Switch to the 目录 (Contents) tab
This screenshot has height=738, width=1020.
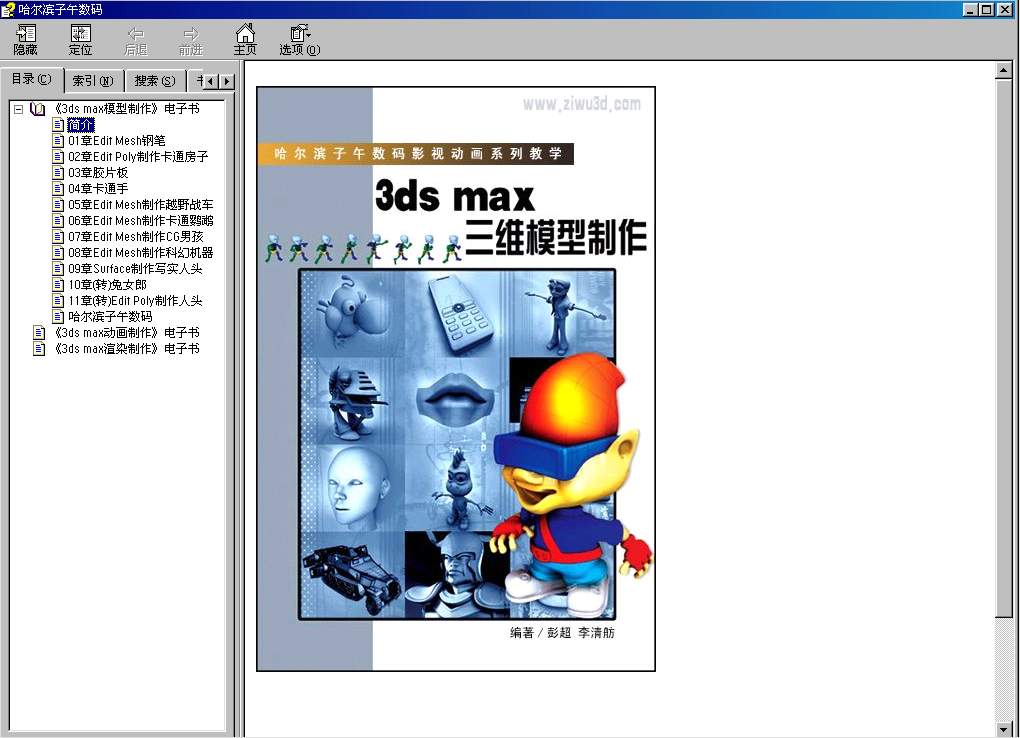[x=31, y=79]
